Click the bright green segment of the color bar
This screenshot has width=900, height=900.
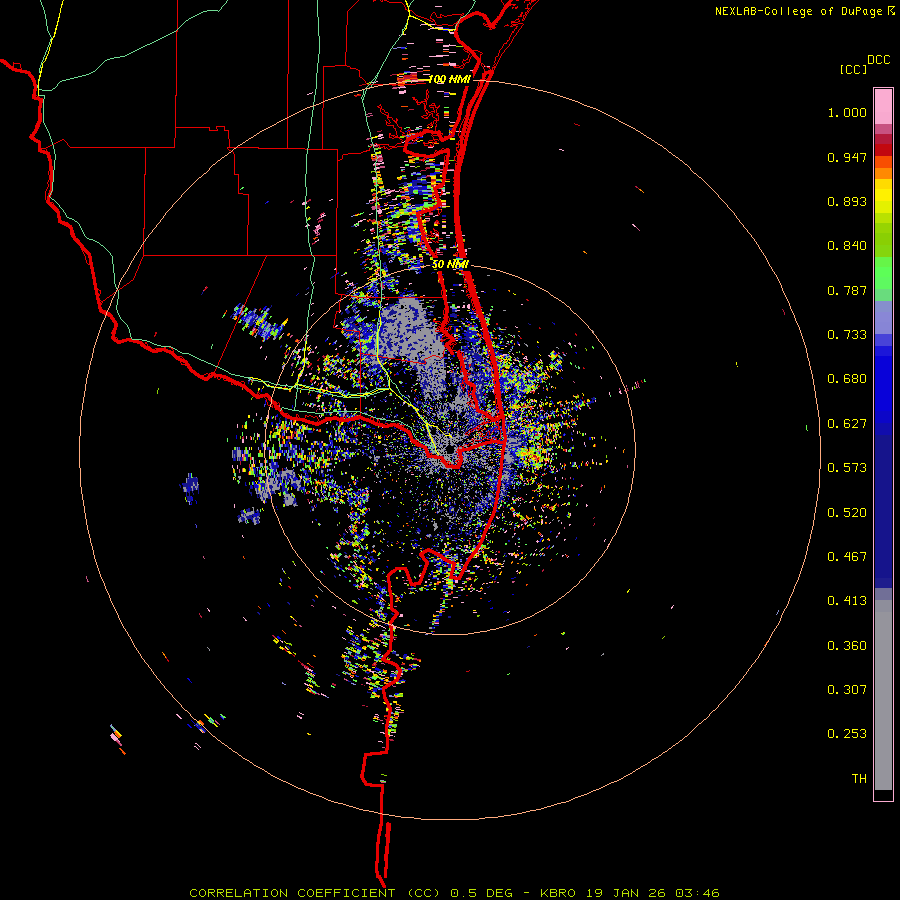pos(883,273)
